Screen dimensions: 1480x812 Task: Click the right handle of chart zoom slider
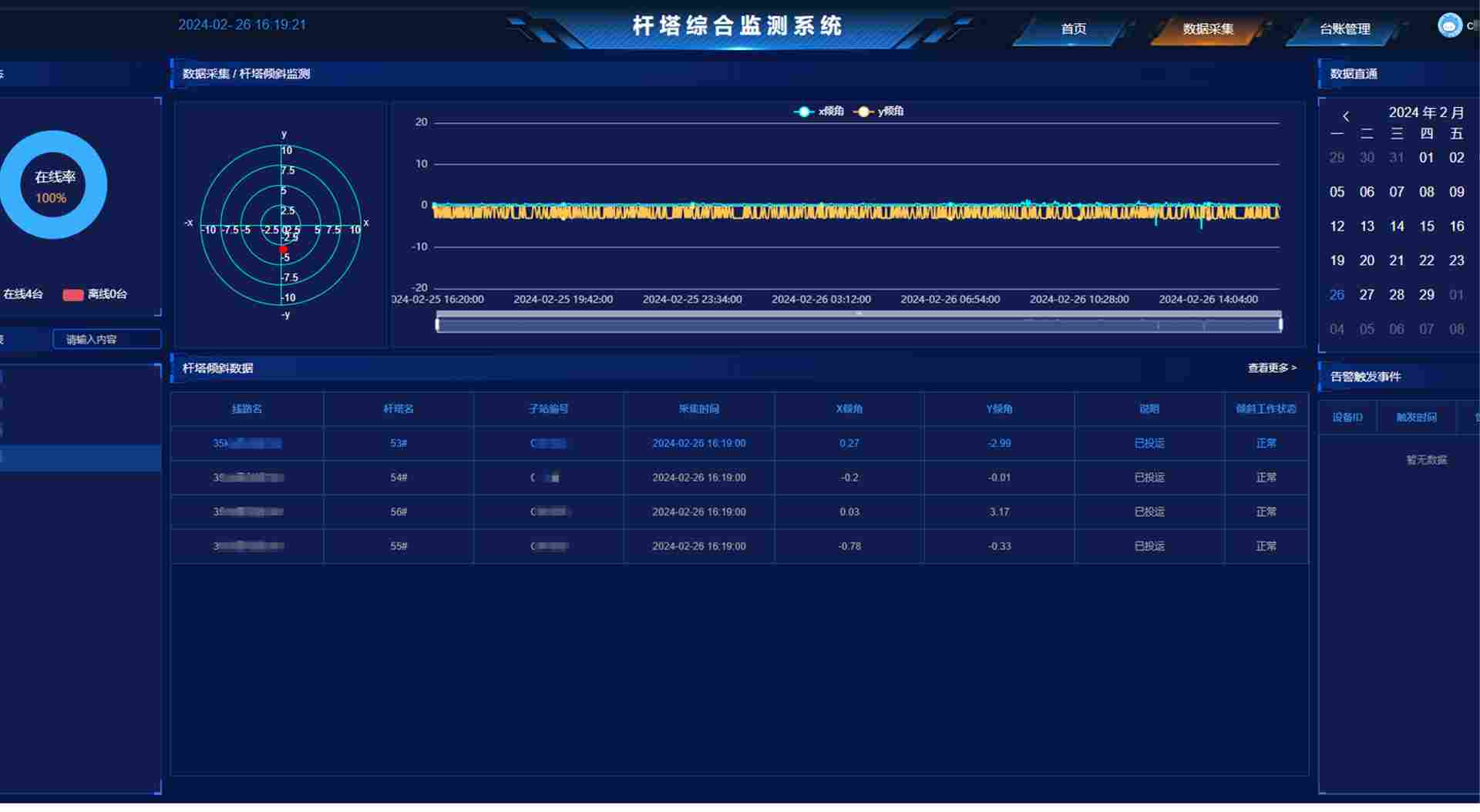tap(1281, 325)
